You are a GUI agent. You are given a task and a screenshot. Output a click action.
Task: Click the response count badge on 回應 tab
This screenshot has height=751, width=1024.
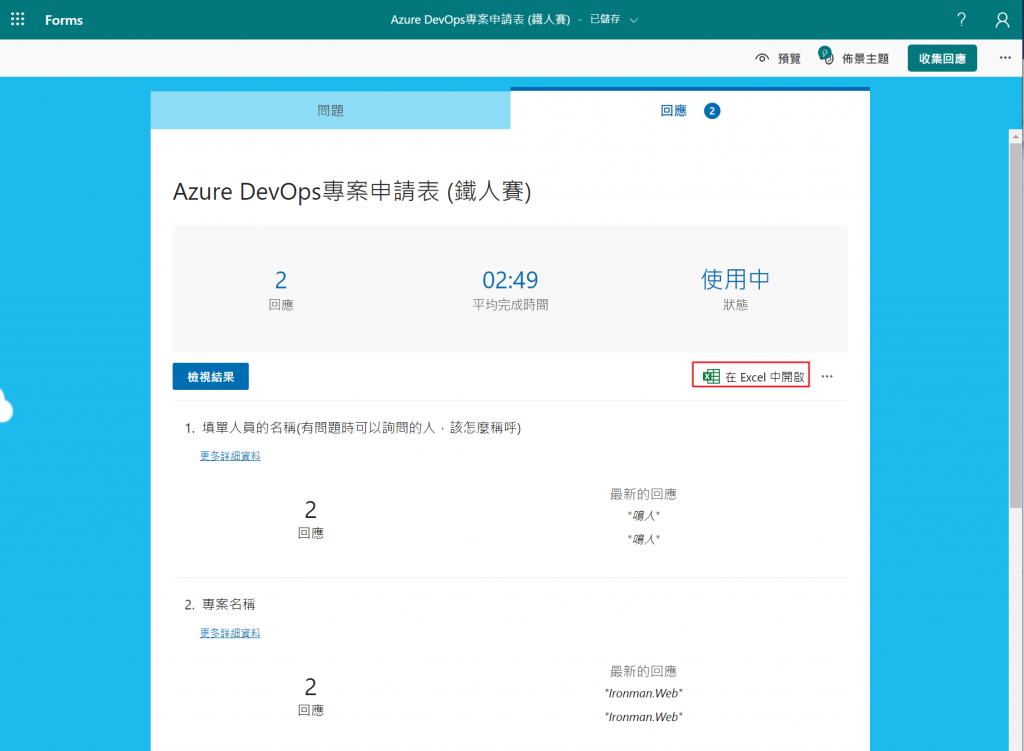click(712, 111)
